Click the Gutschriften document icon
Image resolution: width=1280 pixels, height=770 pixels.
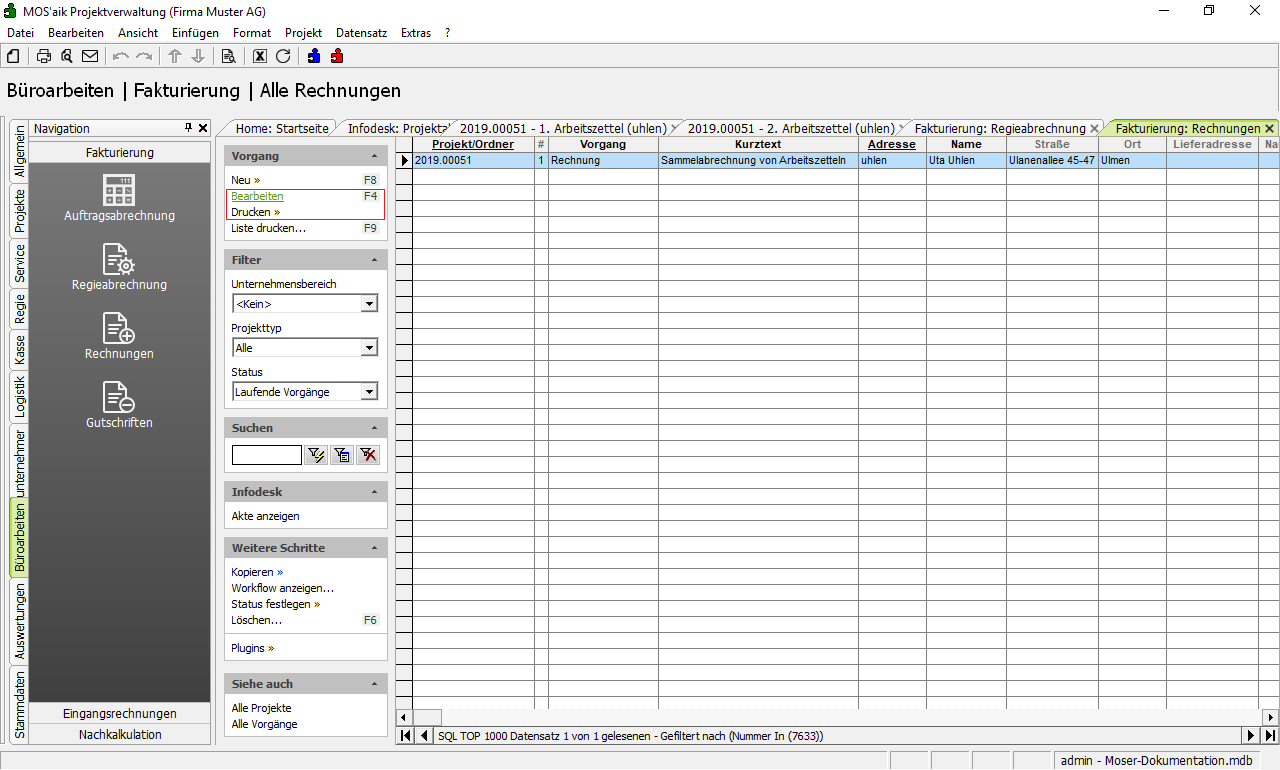tap(119, 398)
